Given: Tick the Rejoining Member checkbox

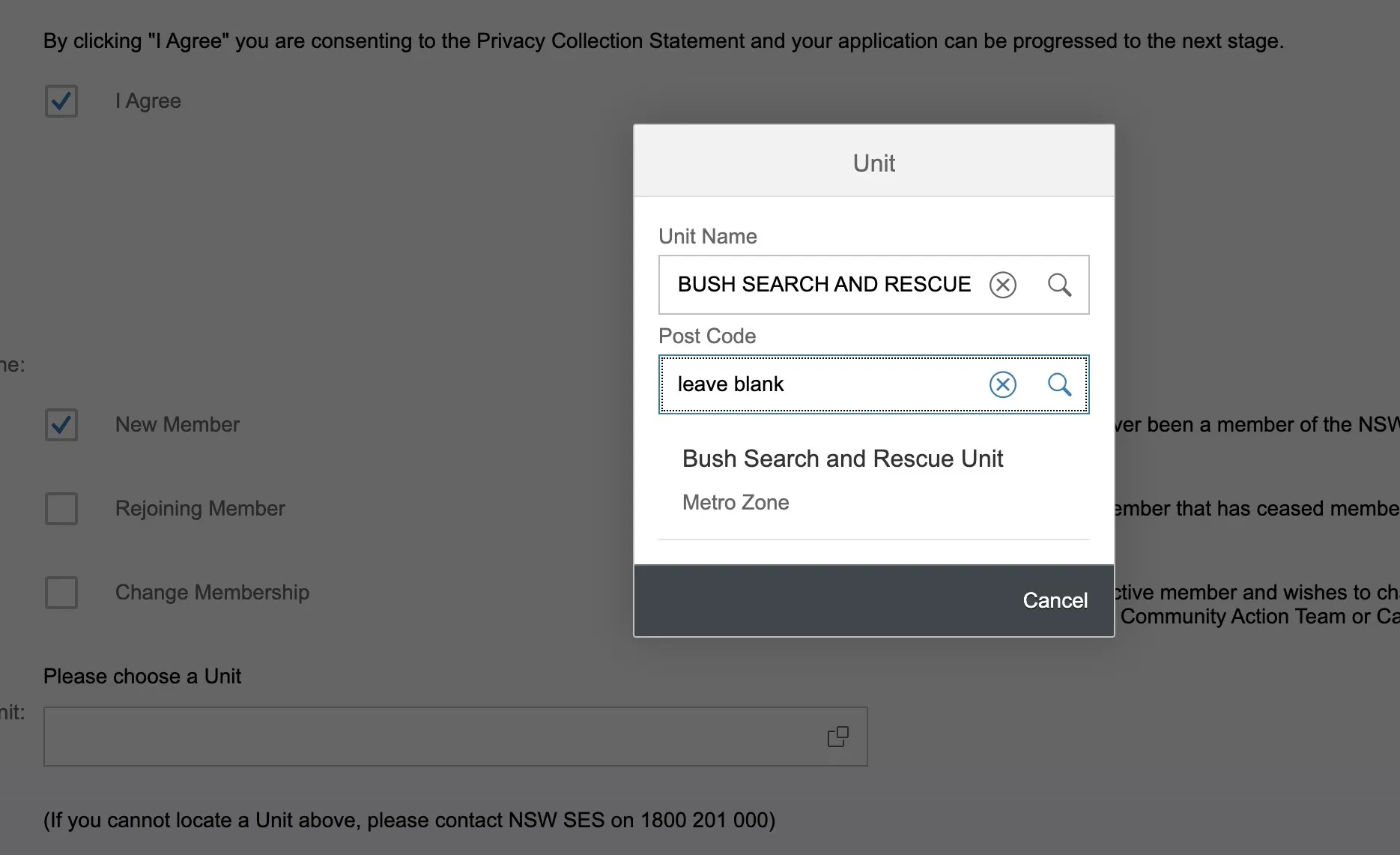Looking at the screenshot, I should [x=61, y=509].
